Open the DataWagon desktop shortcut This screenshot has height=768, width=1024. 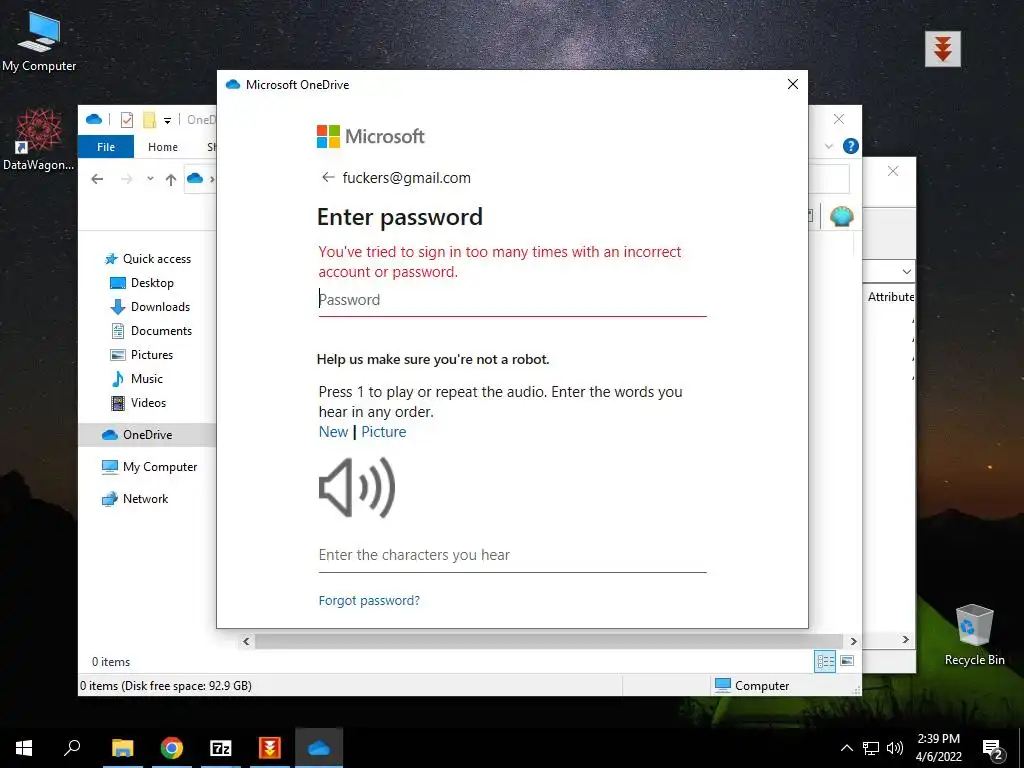[39, 139]
